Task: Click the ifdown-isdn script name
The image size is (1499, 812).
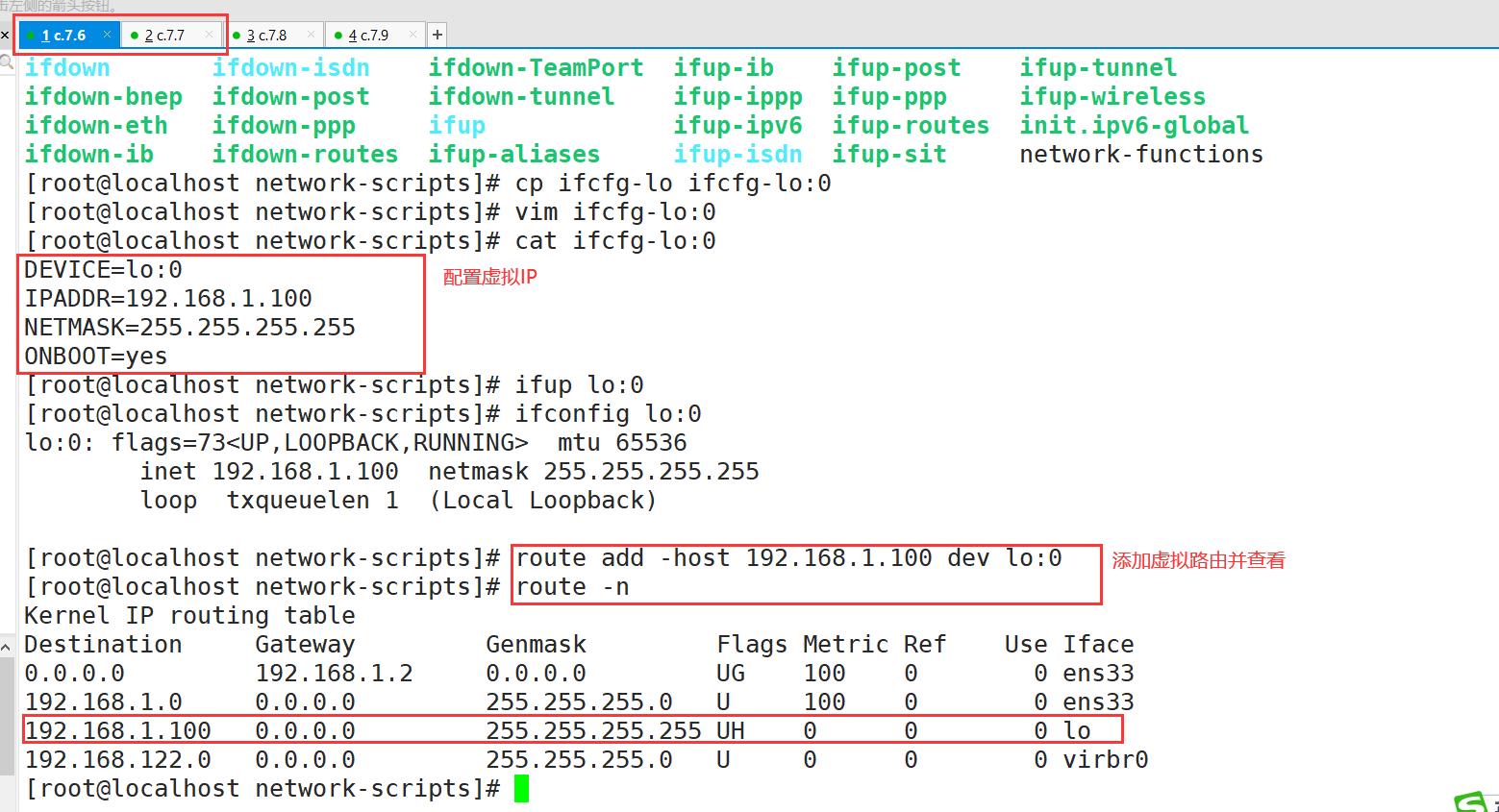Action: pos(290,68)
